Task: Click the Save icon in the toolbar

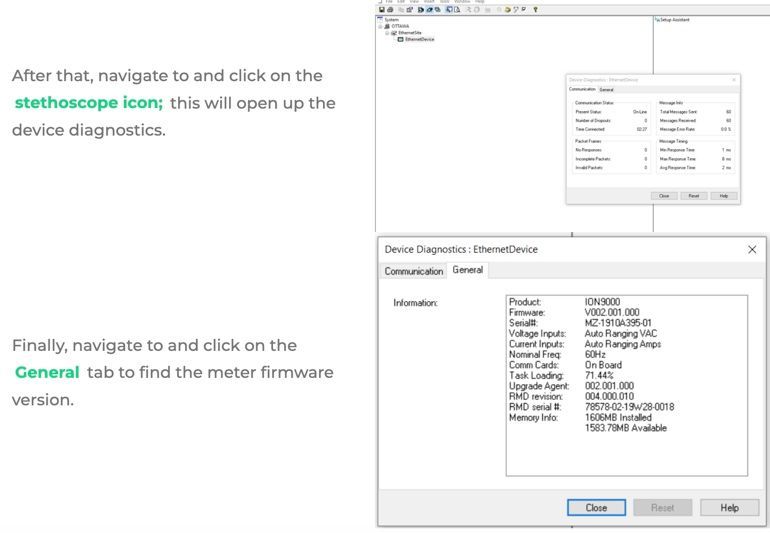Action: (x=379, y=10)
